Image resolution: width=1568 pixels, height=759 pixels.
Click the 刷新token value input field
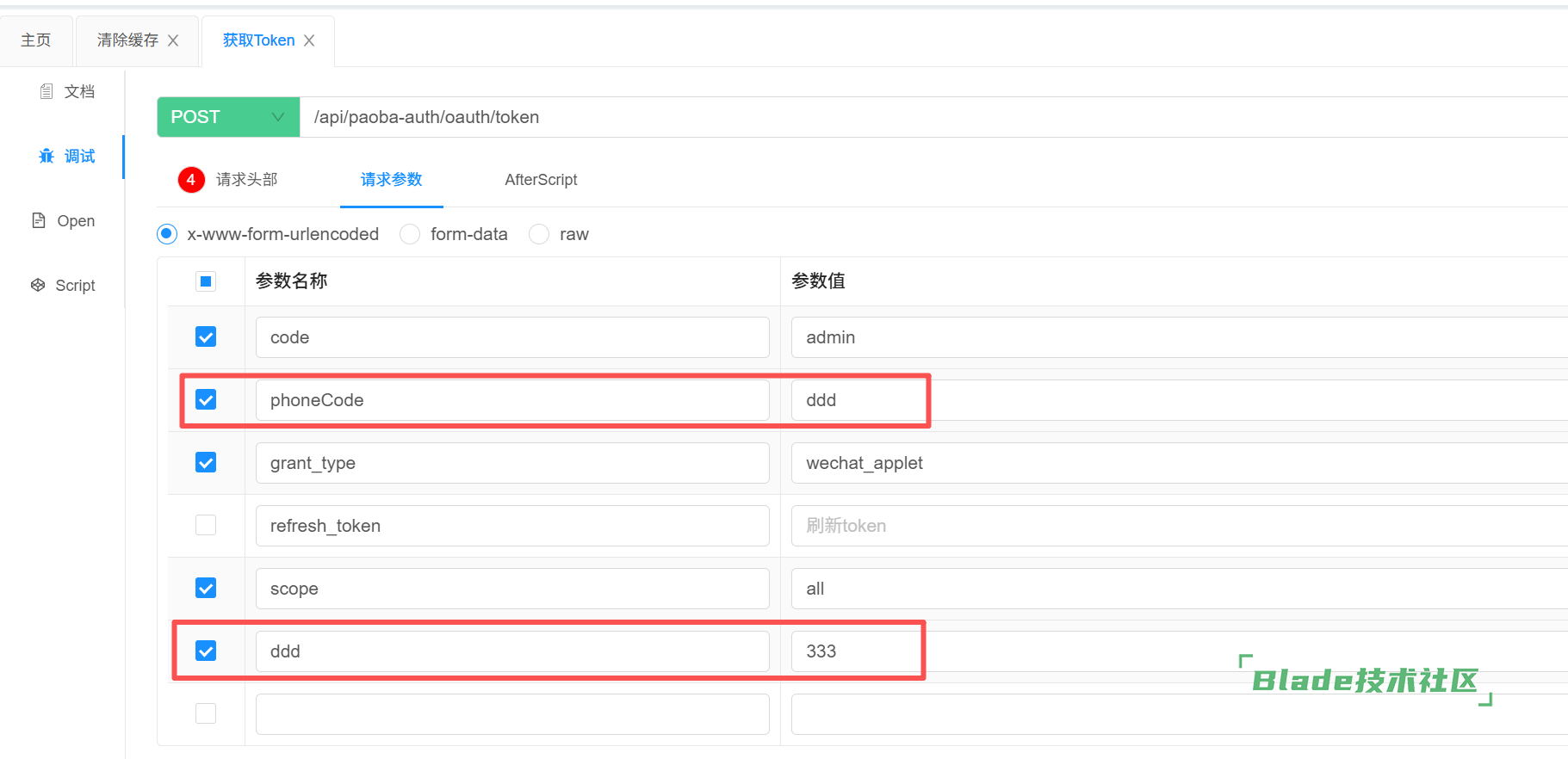1119,526
